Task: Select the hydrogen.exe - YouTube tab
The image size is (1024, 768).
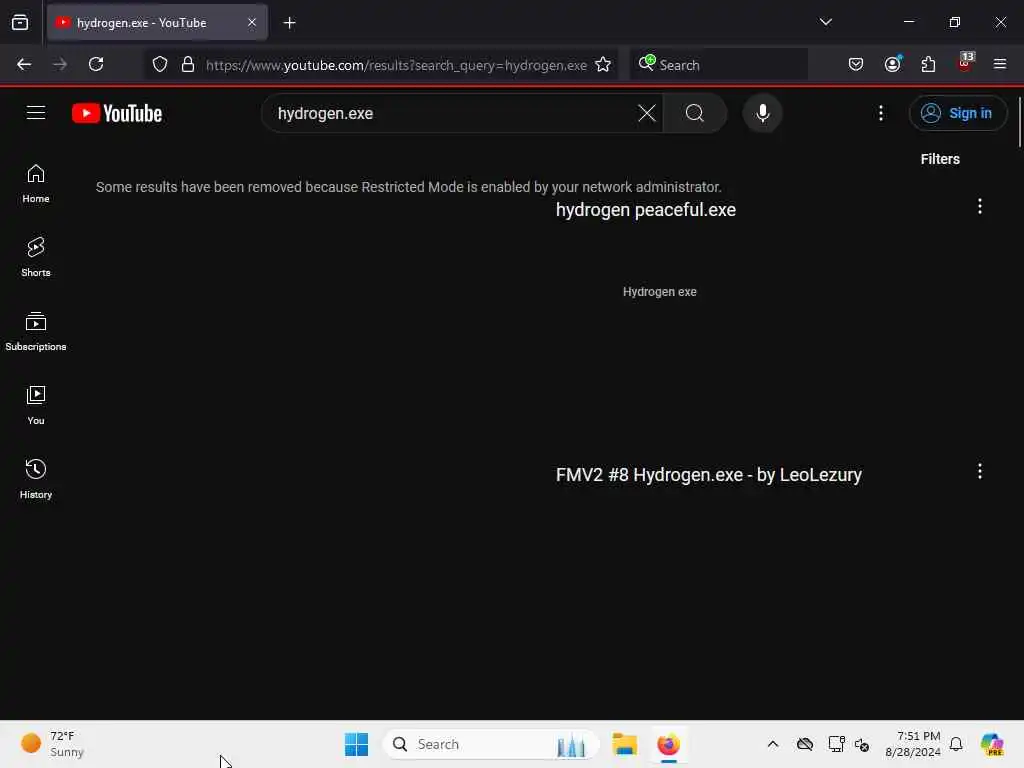Action: coord(157,23)
